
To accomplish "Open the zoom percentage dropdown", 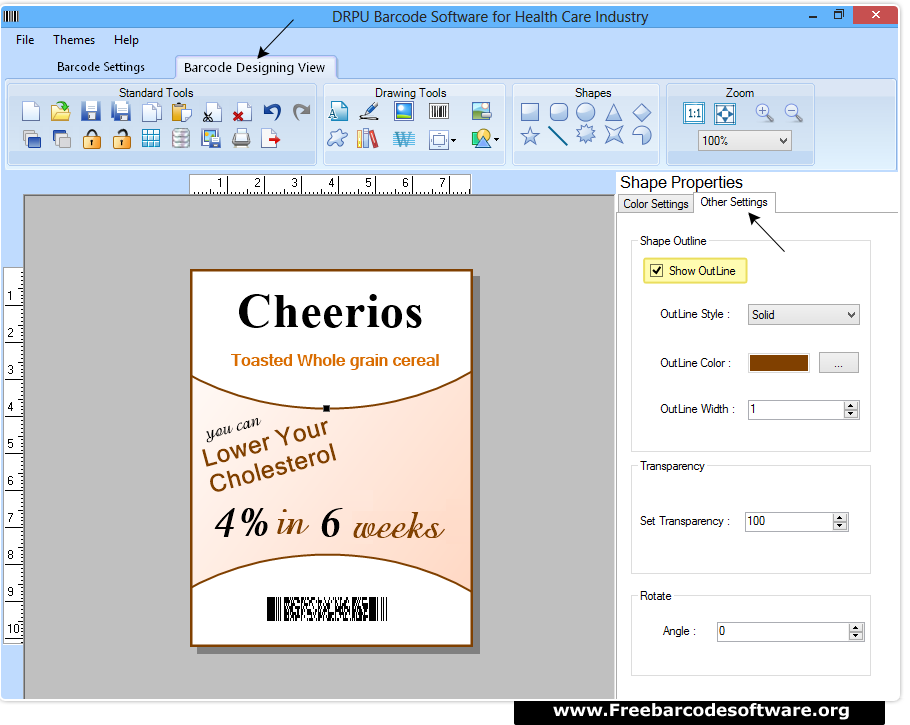I will point(783,140).
